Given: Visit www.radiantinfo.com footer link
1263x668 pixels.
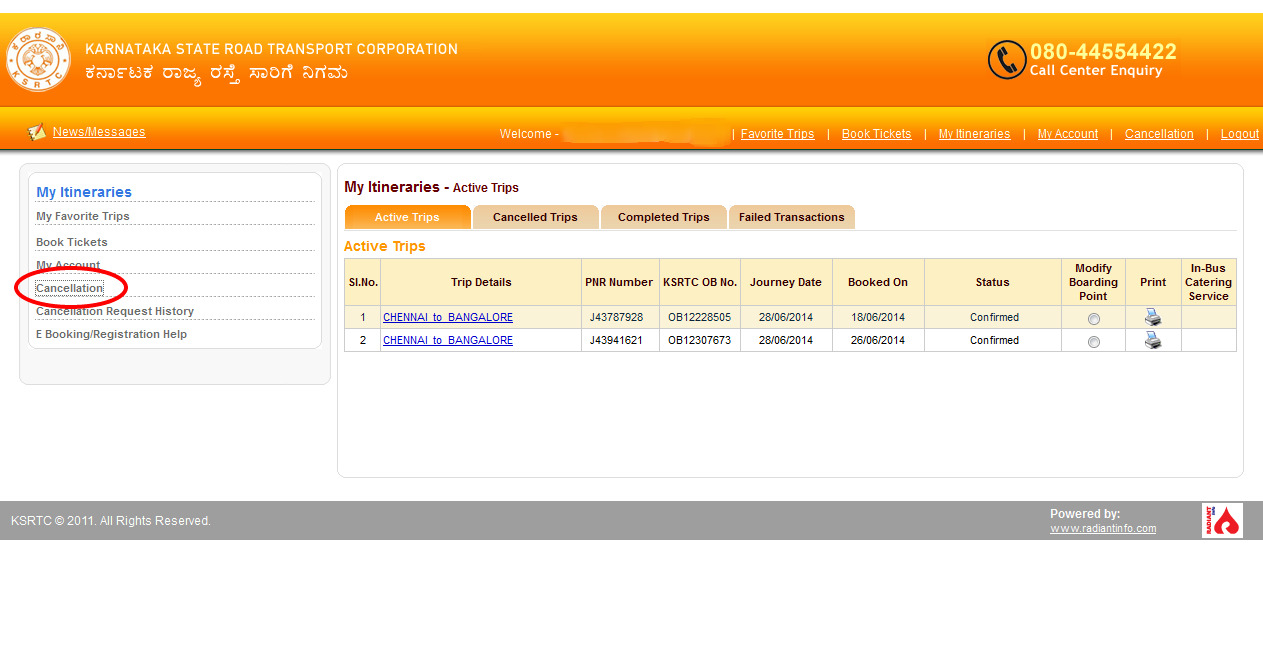Looking at the screenshot, I should pos(1102,528).
